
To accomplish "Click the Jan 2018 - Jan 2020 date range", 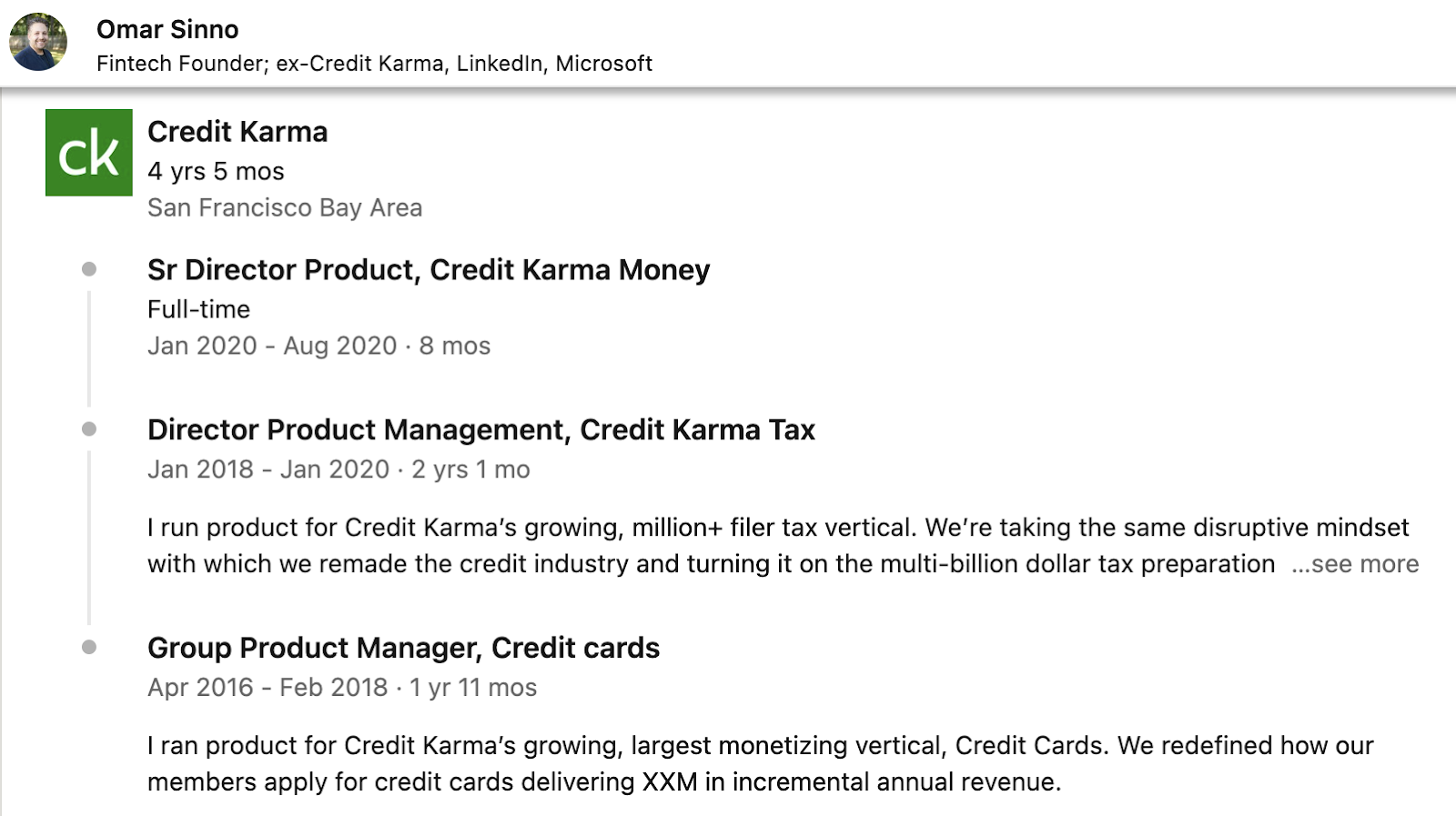I will 268,469.
